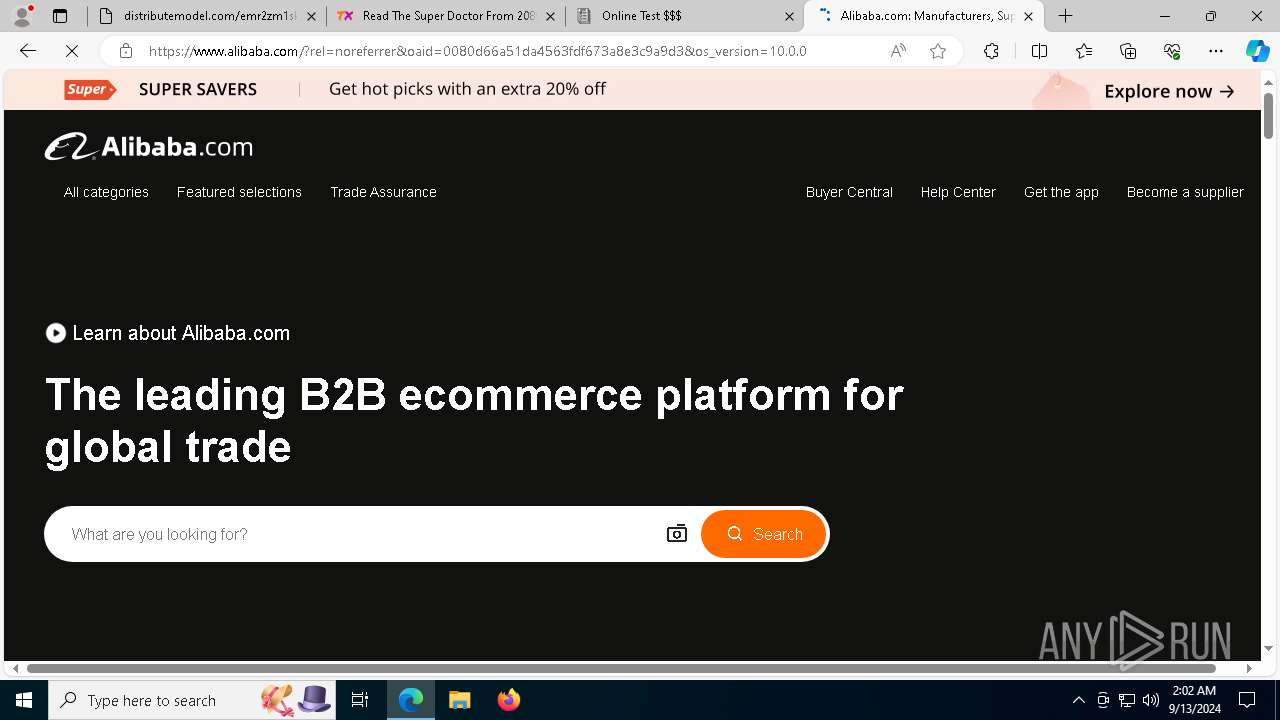The image size is (1280, 720).
Task: Open the Collections icon
Action: (x=1128, y=51)
